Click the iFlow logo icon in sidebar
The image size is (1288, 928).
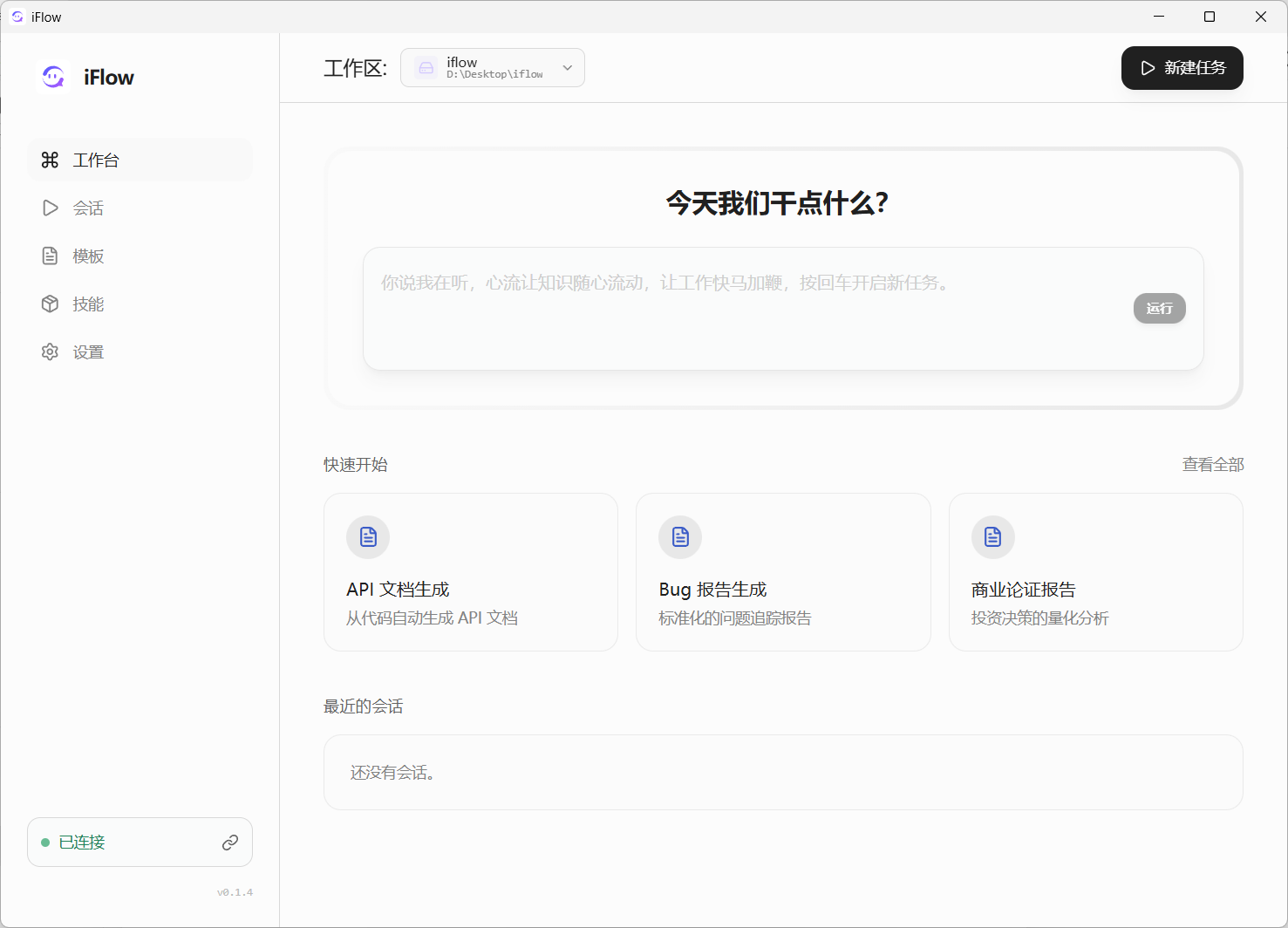pyautogui.click(x=53, y=77)
